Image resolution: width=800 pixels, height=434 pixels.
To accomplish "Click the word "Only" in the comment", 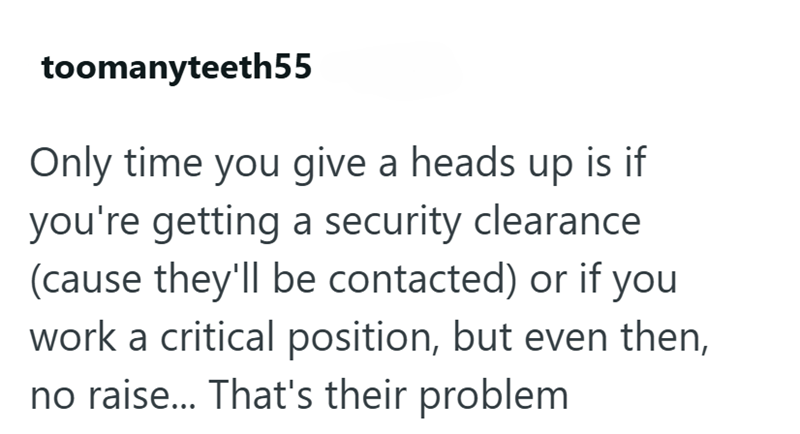I will (x=70, y=163).
